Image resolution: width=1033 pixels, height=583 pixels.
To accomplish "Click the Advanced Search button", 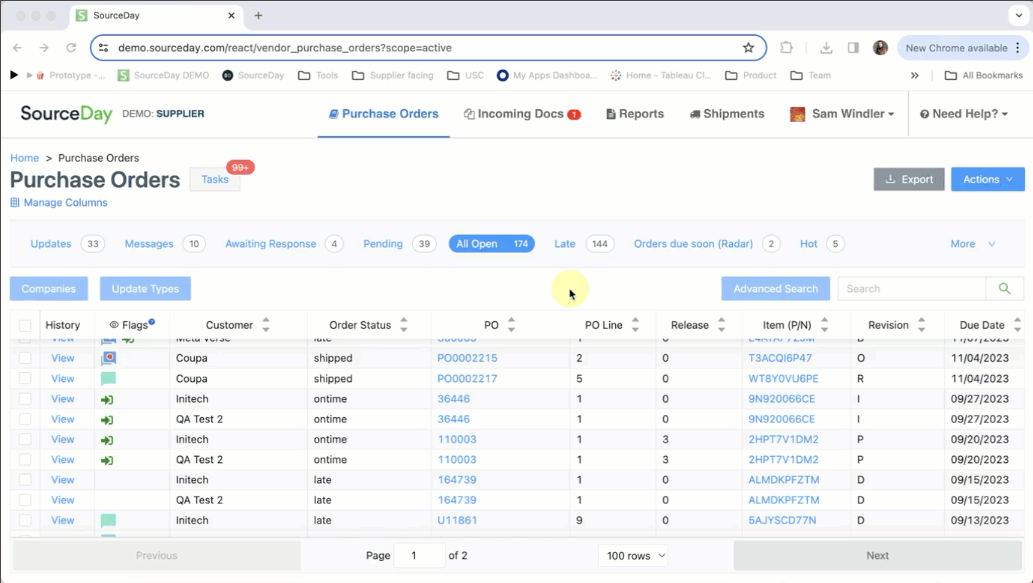I will [775, 289].
